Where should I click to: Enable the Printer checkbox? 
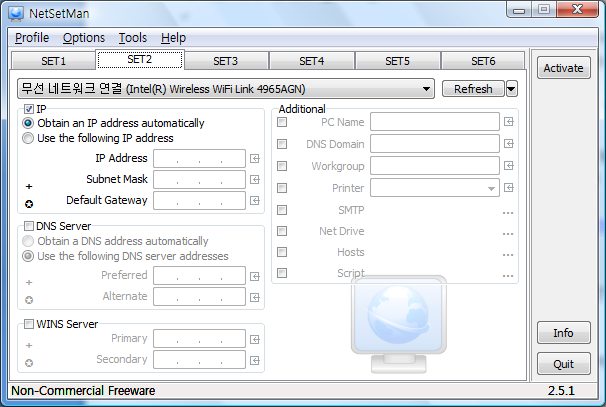282,188
